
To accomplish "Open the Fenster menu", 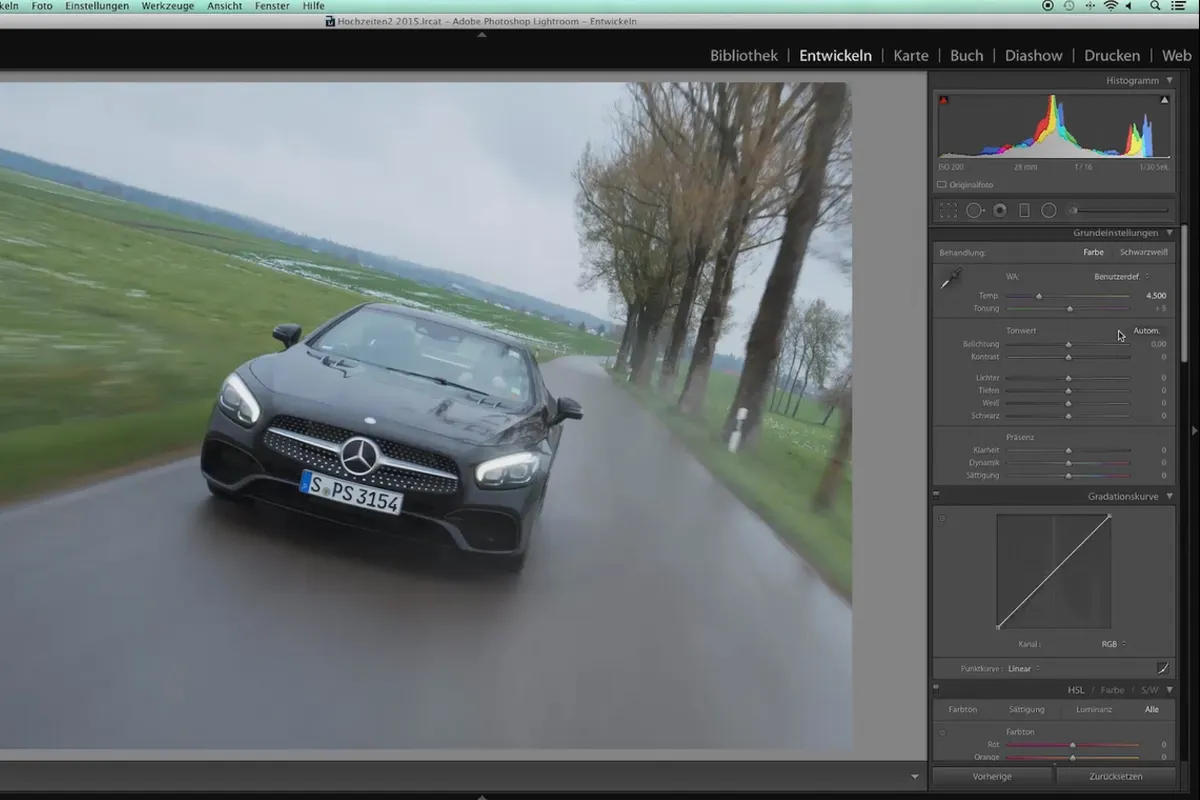I will click(271, 6).
